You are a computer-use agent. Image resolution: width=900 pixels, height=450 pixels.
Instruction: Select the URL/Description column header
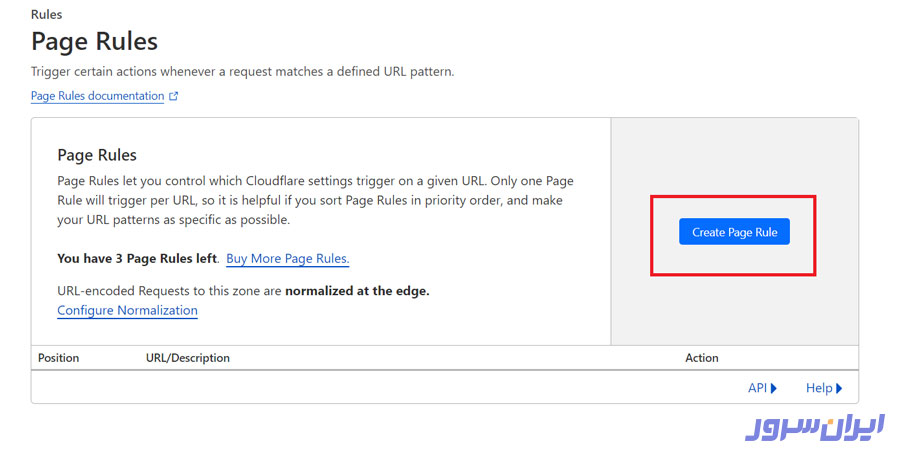(x=187, y=358)
